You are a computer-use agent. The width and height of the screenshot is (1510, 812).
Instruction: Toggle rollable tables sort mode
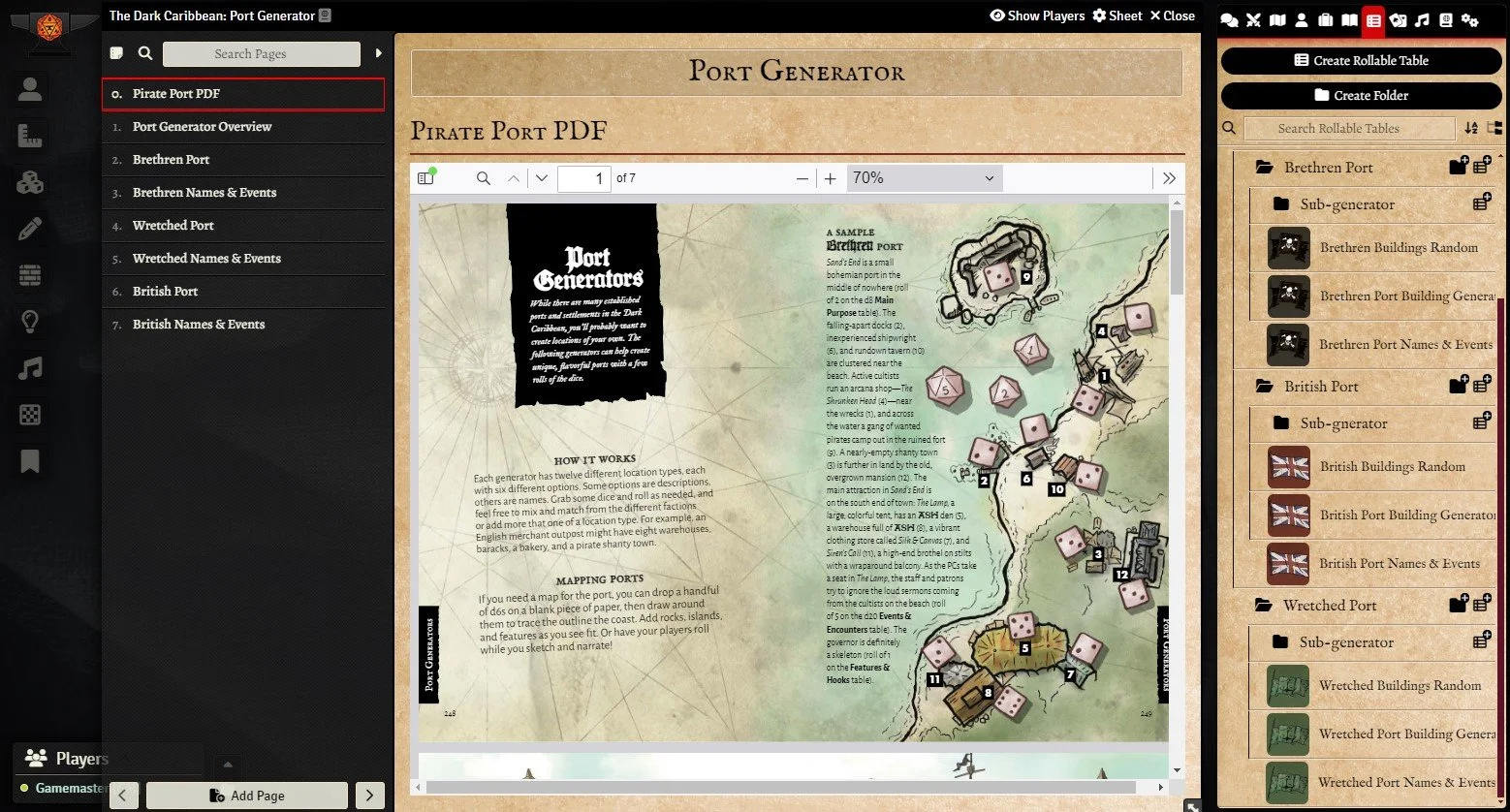1470,128
